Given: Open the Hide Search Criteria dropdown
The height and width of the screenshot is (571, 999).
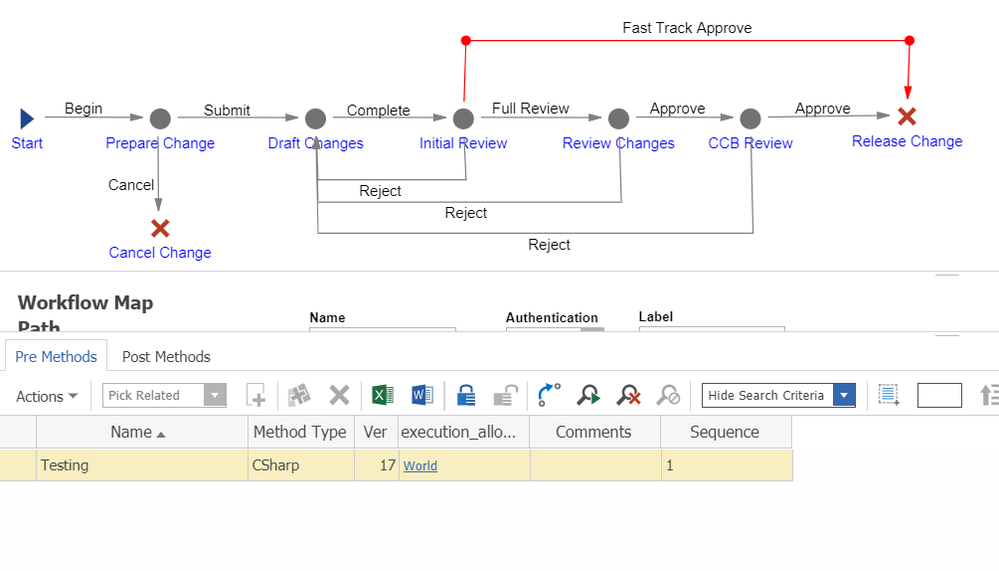Looking at the screenshot, I should click(x=845, y=395).
